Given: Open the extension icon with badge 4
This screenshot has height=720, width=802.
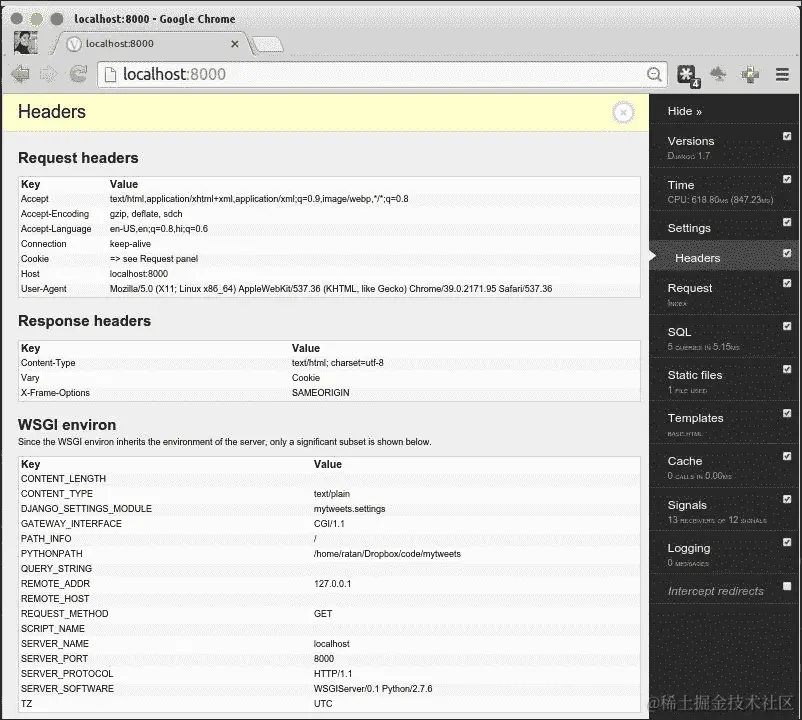Looking at the screenshot, I should coord(687,75).
